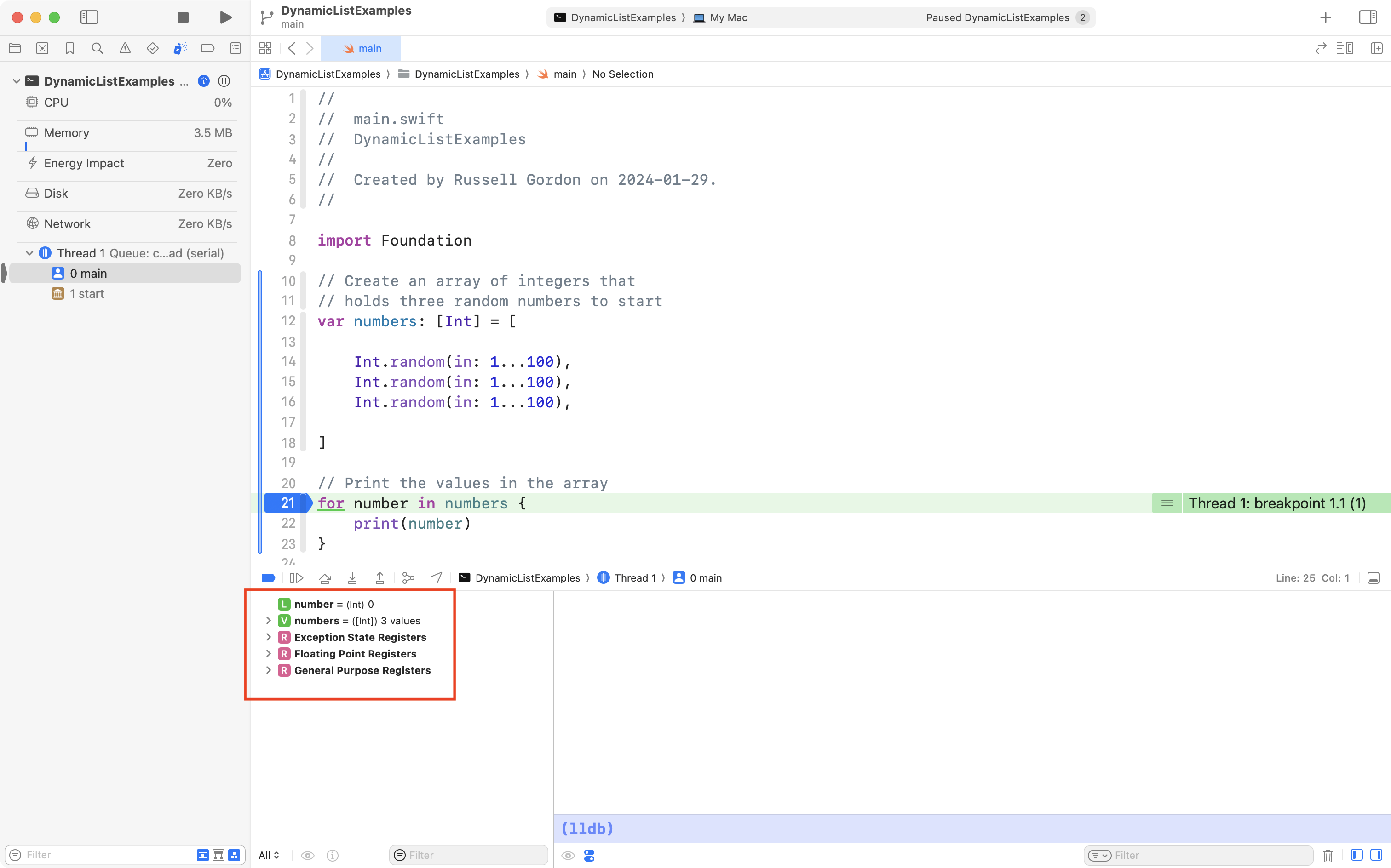Viewport: 1391px width, 868px height.
Task: Click the Step Over debug control
Action: tap(324, 577)
